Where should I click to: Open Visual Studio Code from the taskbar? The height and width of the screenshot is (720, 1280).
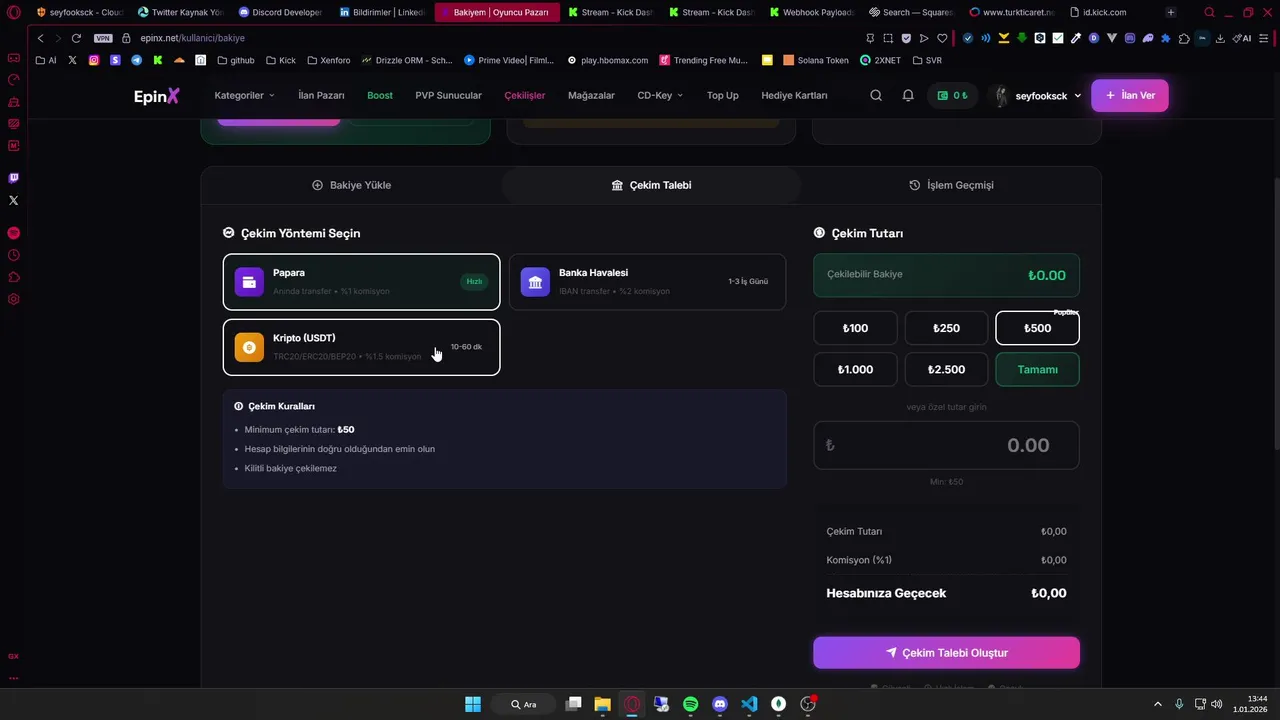pyautogui.click(x=749, y=704)
